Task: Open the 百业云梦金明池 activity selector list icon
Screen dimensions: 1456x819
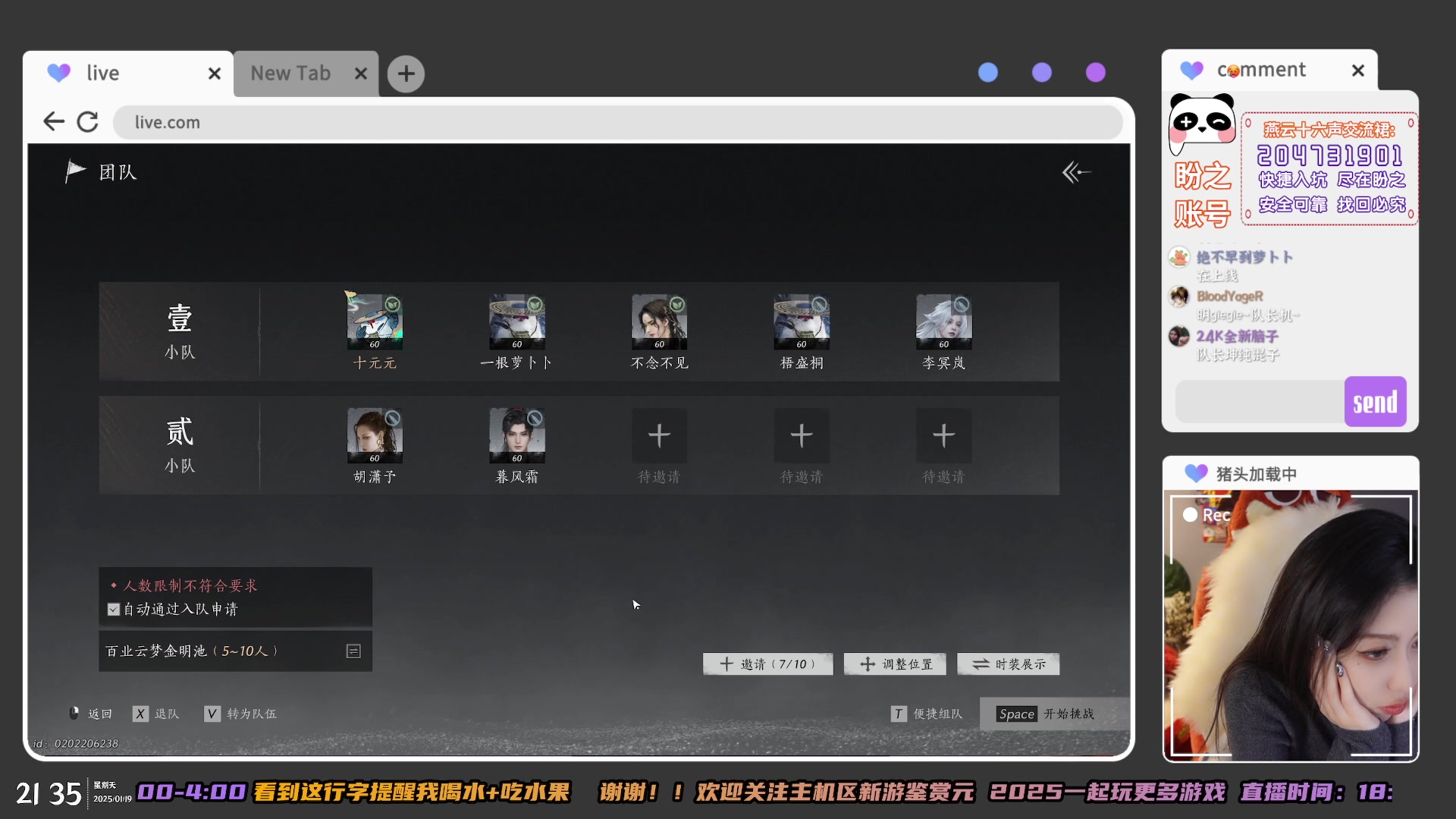Action: [353, 651]
